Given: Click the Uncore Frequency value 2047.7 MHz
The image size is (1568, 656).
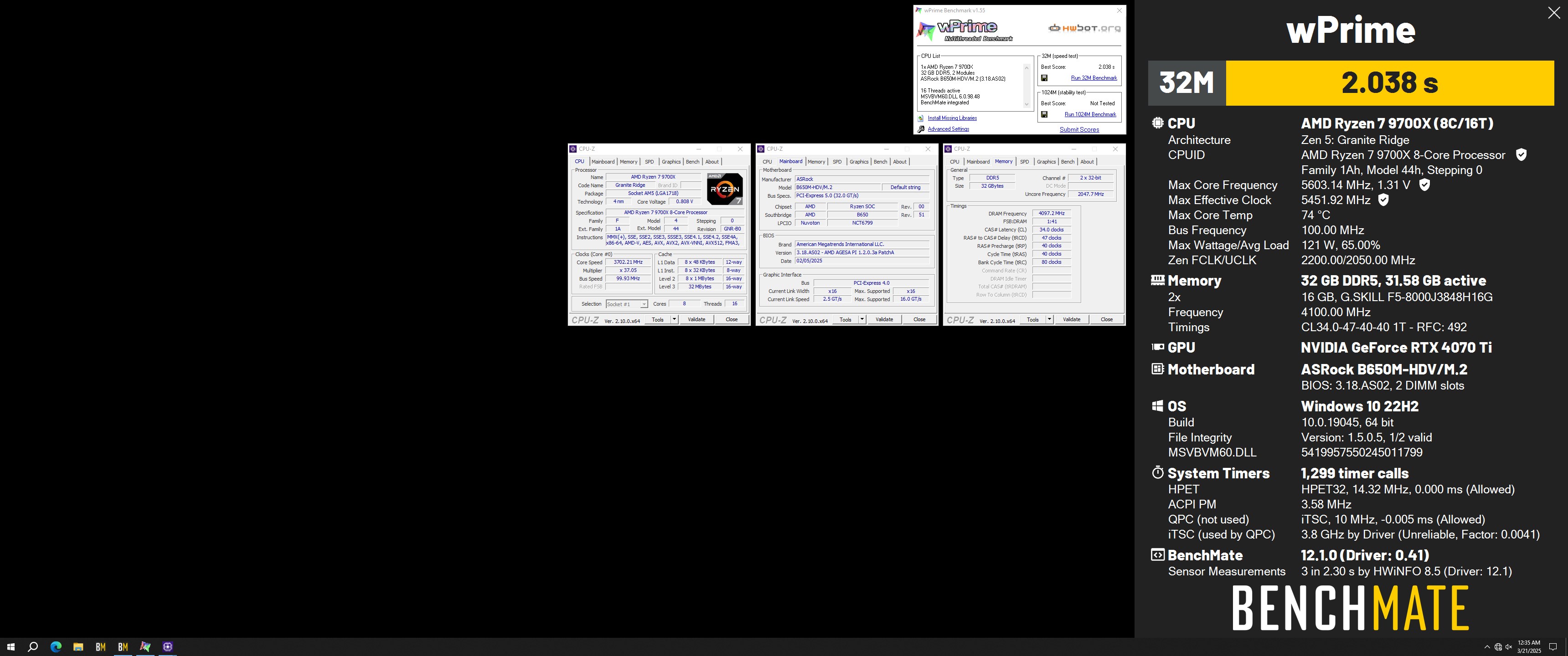Looking at the screenshot, I should click(1090, 194).
